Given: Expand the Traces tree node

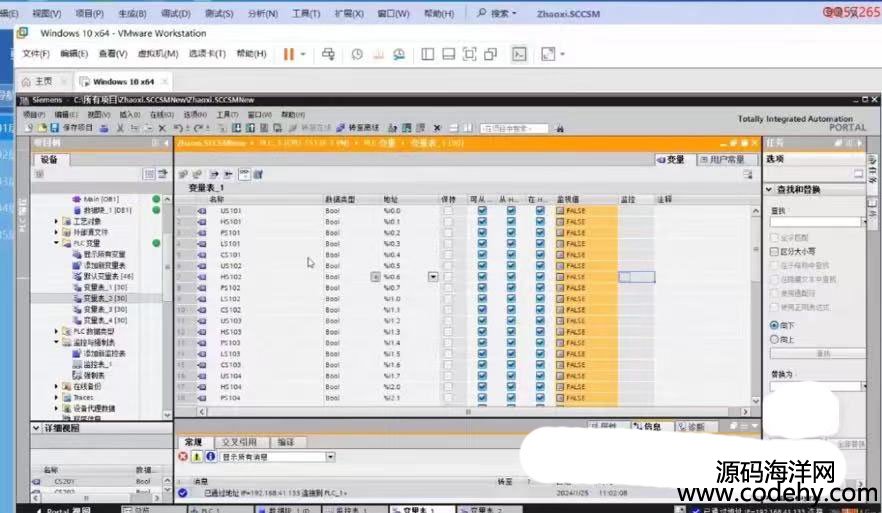Looking at the screenshot, I should 56,397.
